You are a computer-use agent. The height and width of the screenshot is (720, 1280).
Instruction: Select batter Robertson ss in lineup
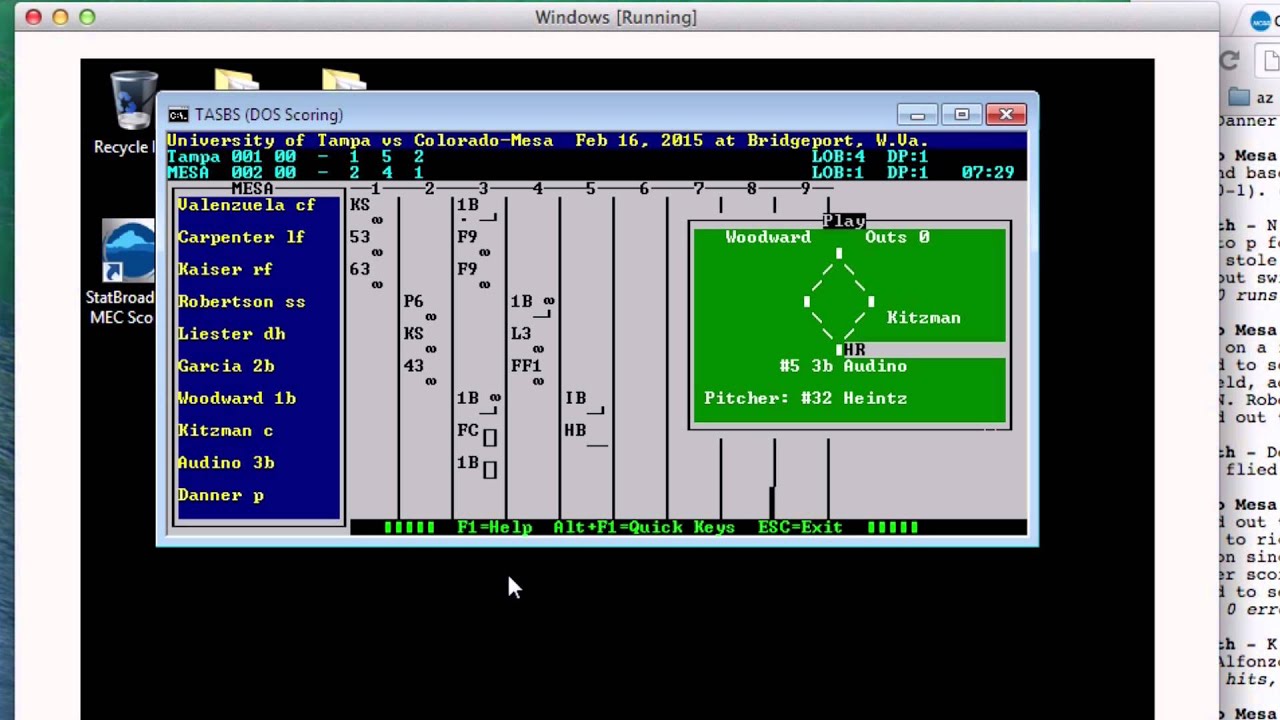pos(241,301)
